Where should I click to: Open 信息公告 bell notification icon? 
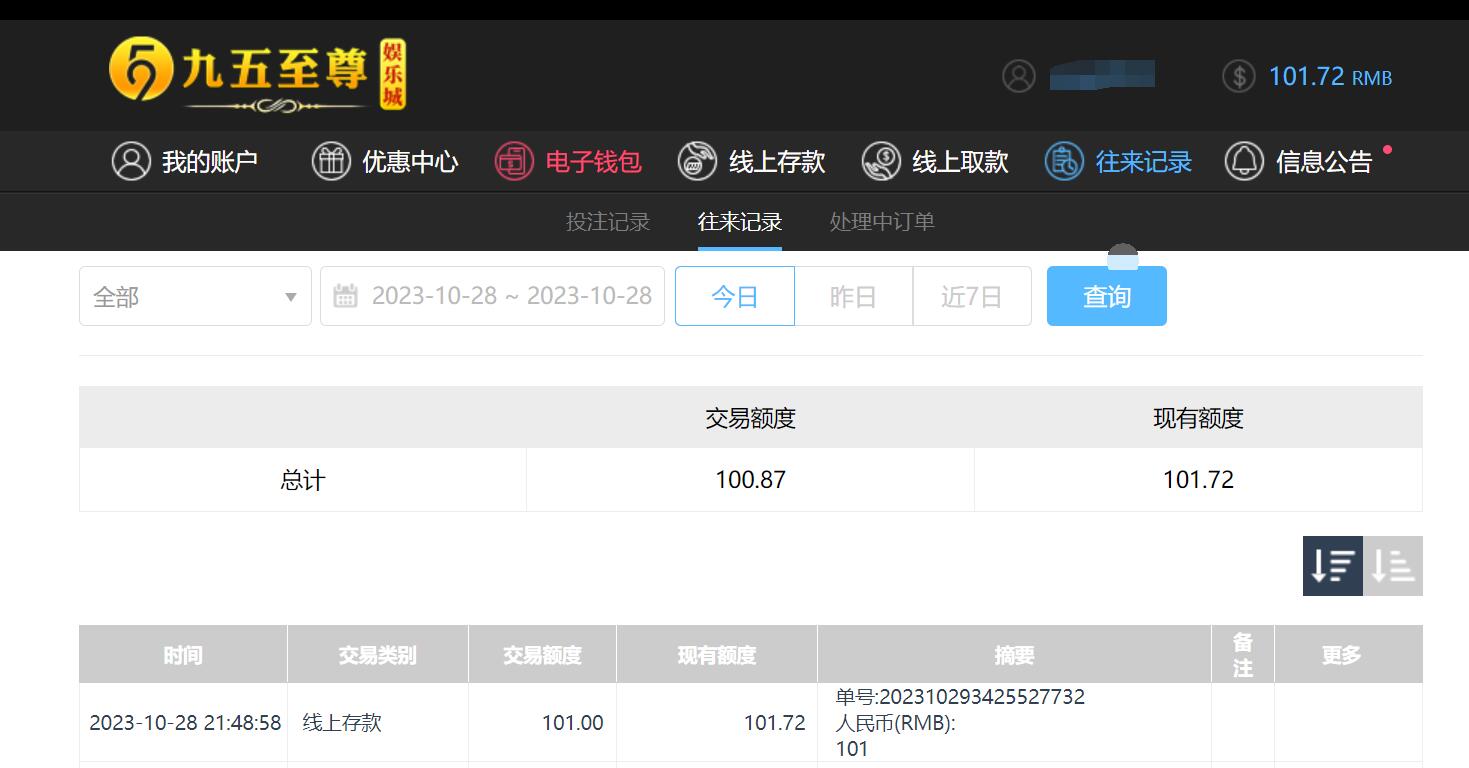(x=1244, y=161)
